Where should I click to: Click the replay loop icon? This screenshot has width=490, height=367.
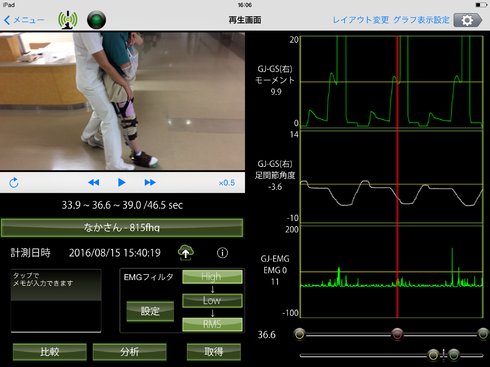[14, 183]
